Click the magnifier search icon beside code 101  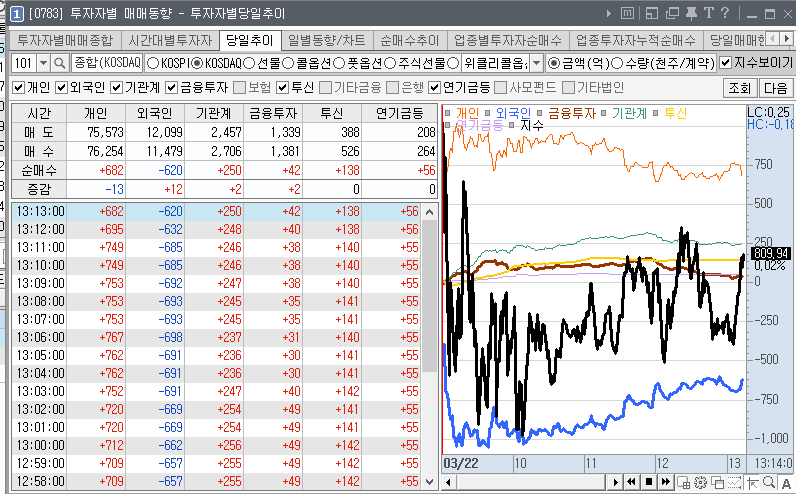click(x=59, y=63)
